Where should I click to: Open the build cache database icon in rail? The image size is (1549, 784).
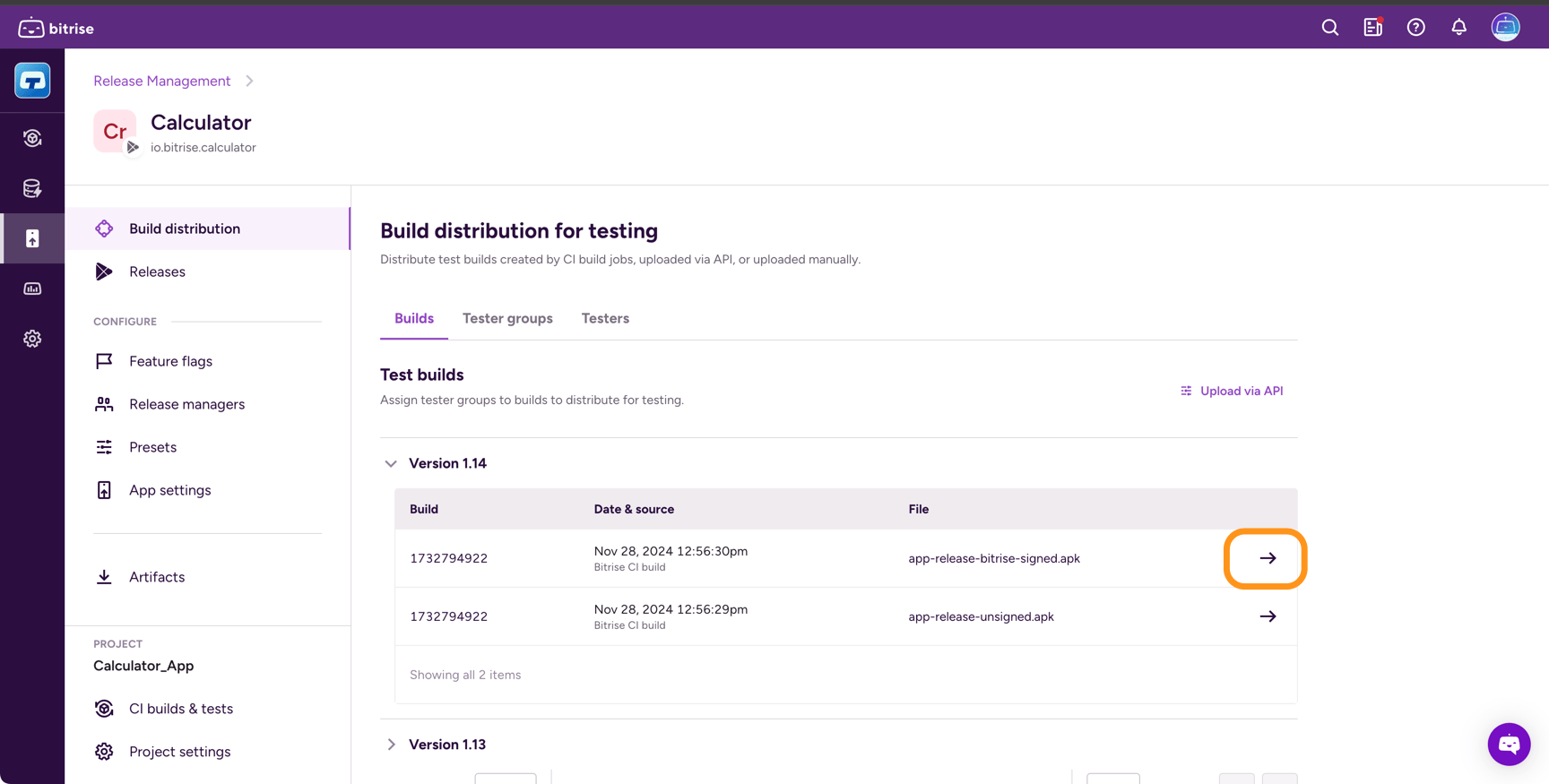tap(32, 188)
